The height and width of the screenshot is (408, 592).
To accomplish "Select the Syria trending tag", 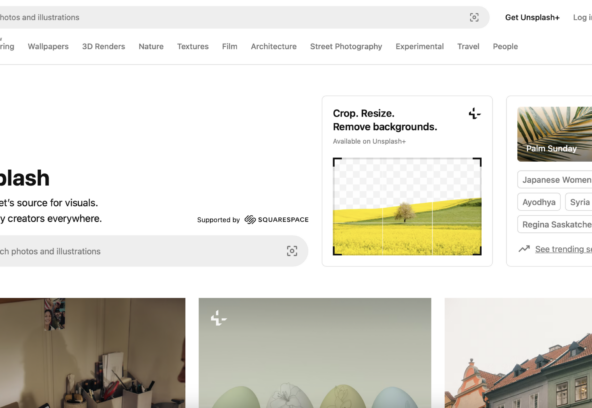I will pyautogui.click(x=579, y=202).
